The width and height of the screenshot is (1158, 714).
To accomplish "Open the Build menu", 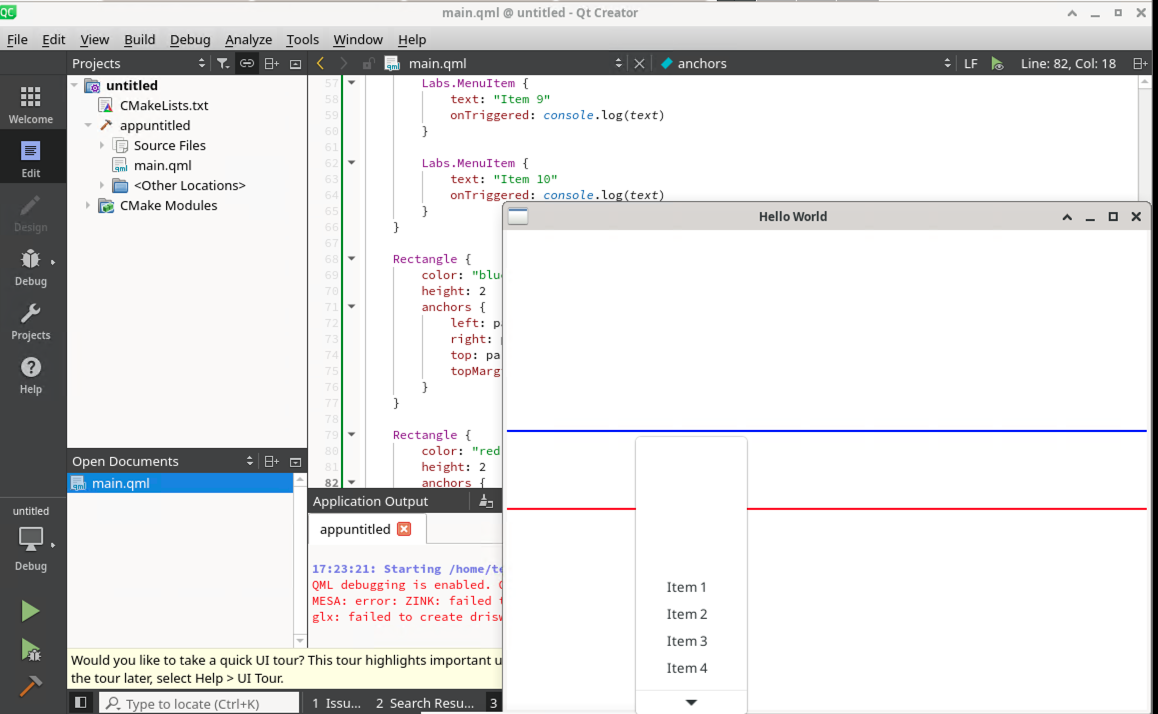I will [x=140, y=40].
